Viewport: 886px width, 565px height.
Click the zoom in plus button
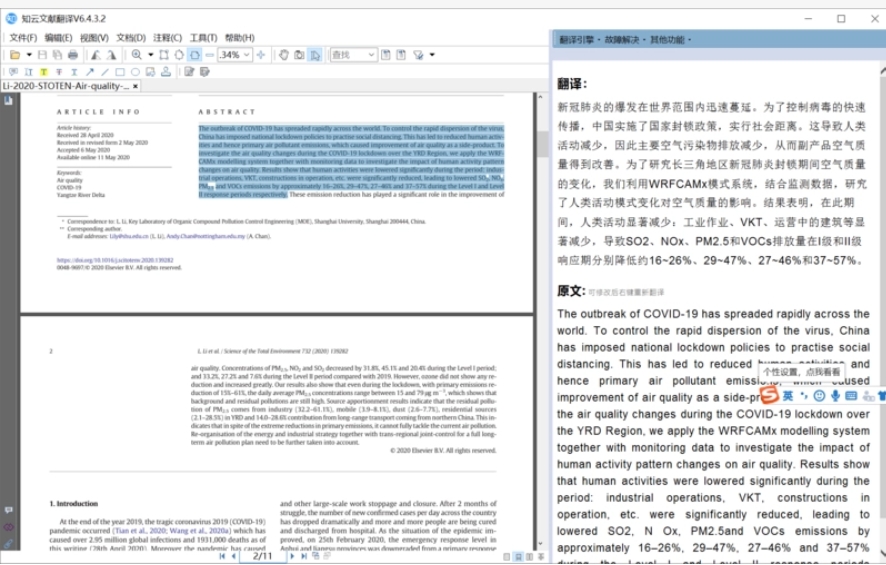coord(260,55)
